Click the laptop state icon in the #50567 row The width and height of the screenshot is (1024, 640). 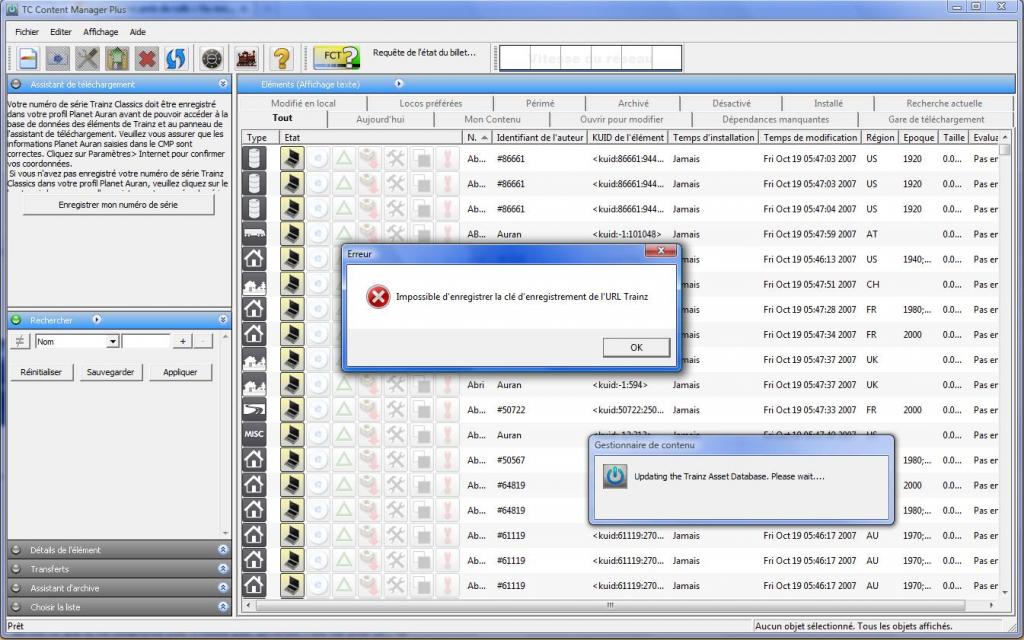pos(292,460)
